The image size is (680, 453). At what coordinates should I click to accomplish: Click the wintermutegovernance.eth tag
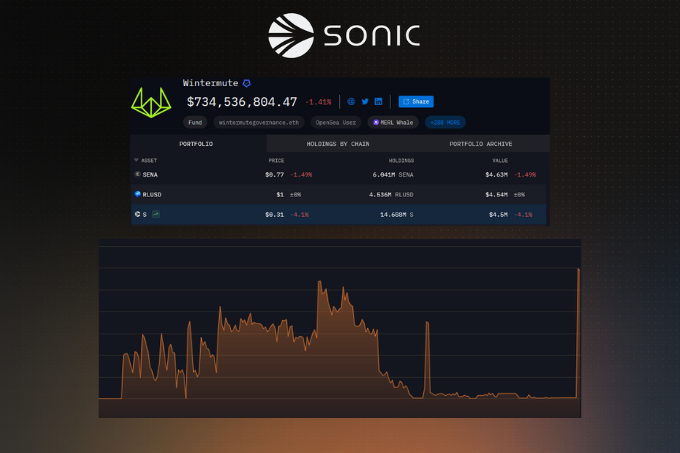[x=259, y=123]
